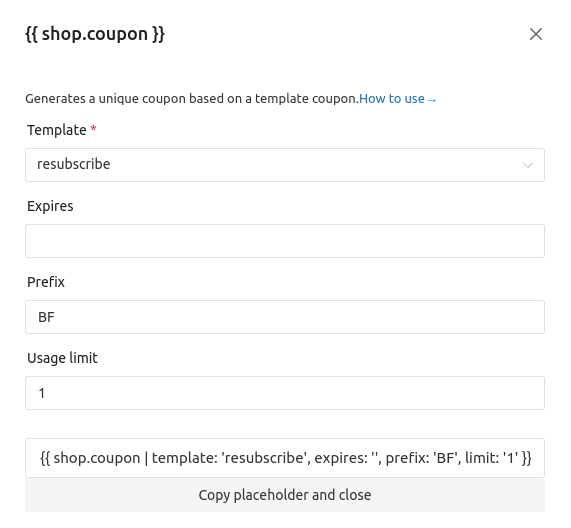The image size is (571, 528).
Task: Expand the Template chevron arrow
Action: [528, 165]
